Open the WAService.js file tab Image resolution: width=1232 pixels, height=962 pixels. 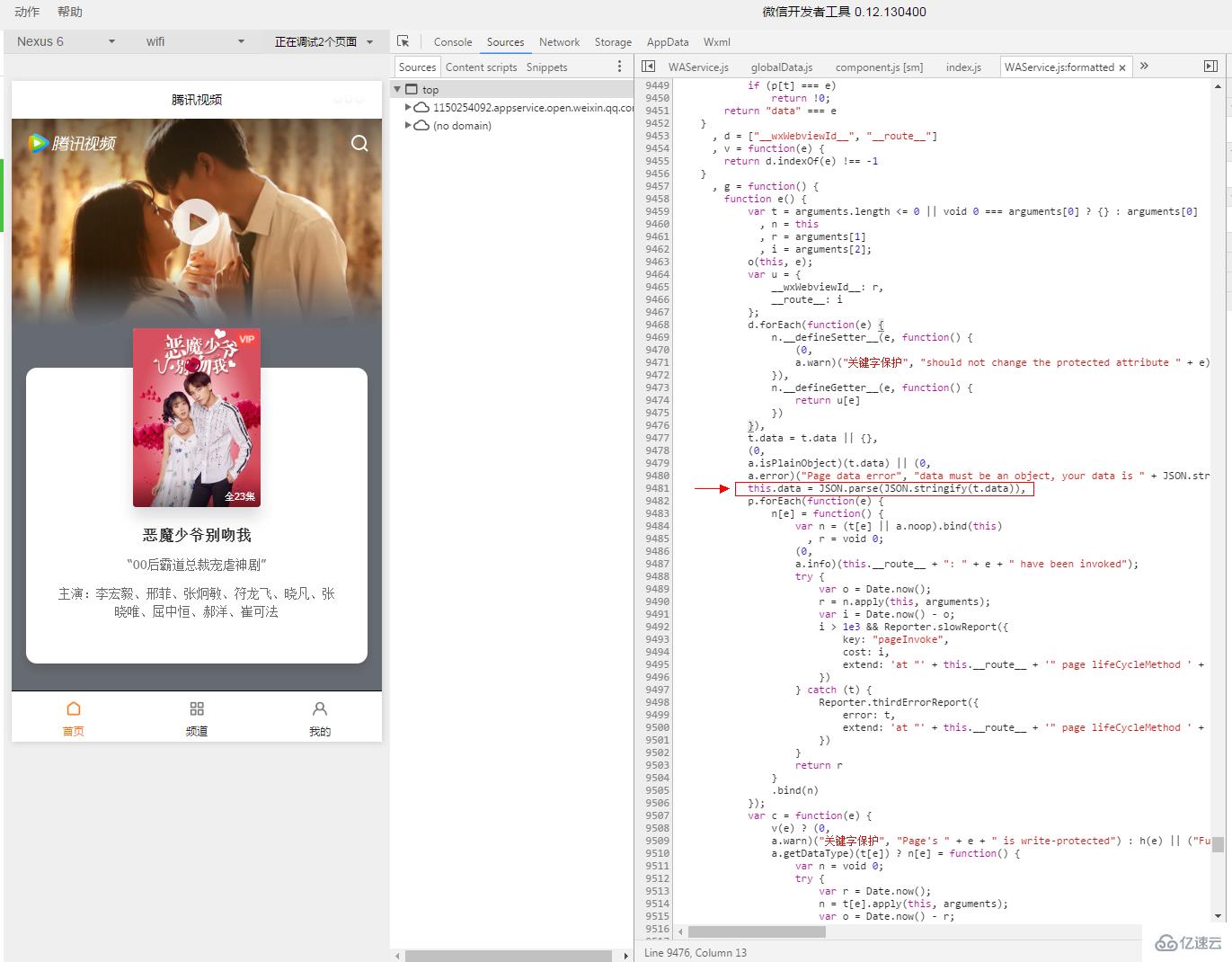point(698,67)
